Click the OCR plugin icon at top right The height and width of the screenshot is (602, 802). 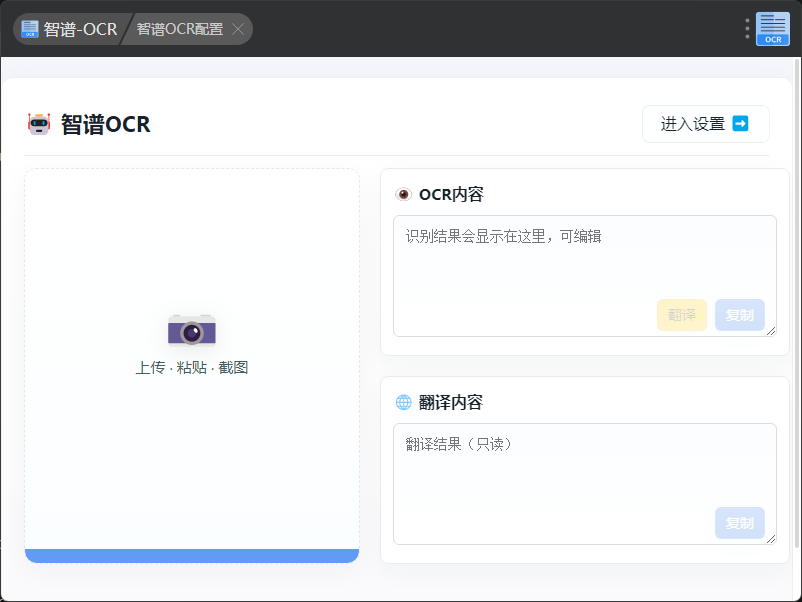click(x=772, y=29)
